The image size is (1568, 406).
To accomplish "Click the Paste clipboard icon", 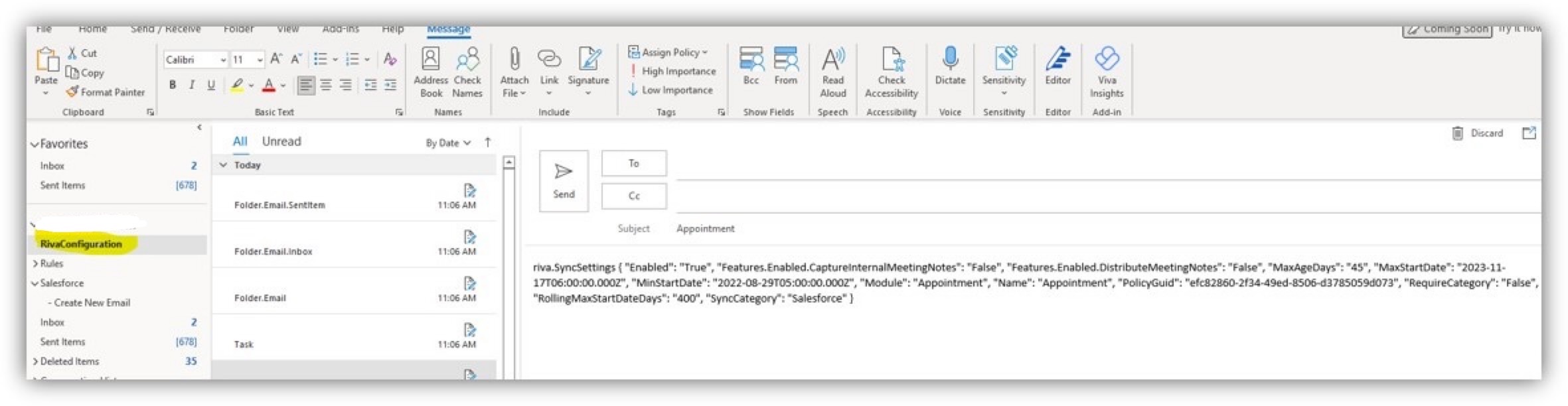I will (x=46, y=60).
